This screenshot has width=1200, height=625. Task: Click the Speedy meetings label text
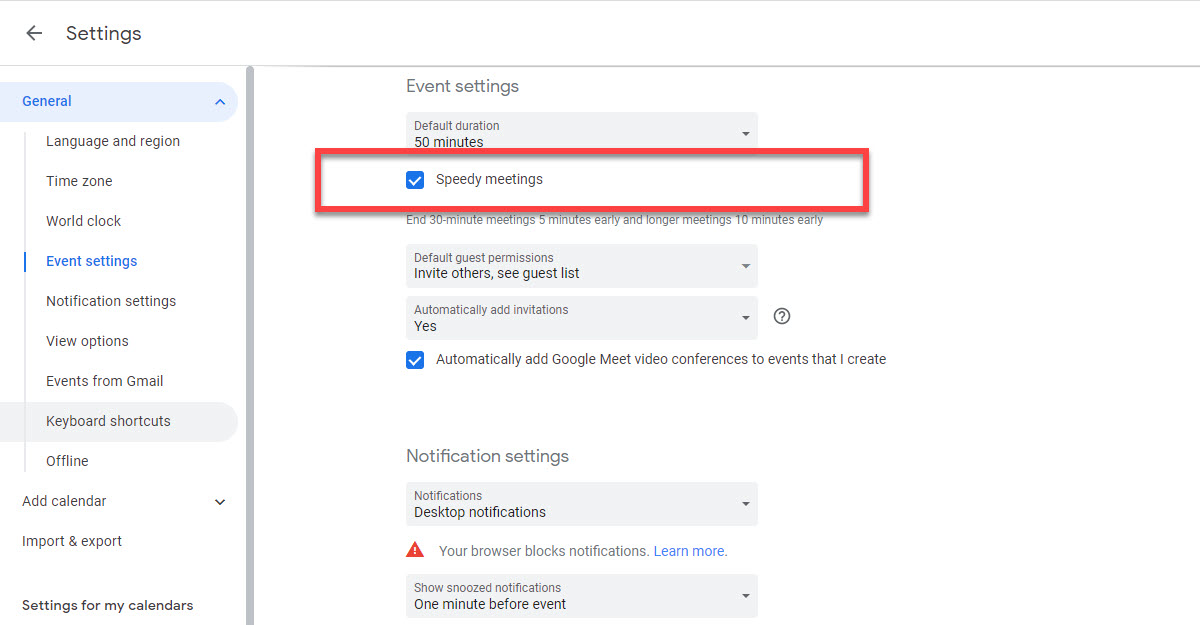(x=489, y=179)
